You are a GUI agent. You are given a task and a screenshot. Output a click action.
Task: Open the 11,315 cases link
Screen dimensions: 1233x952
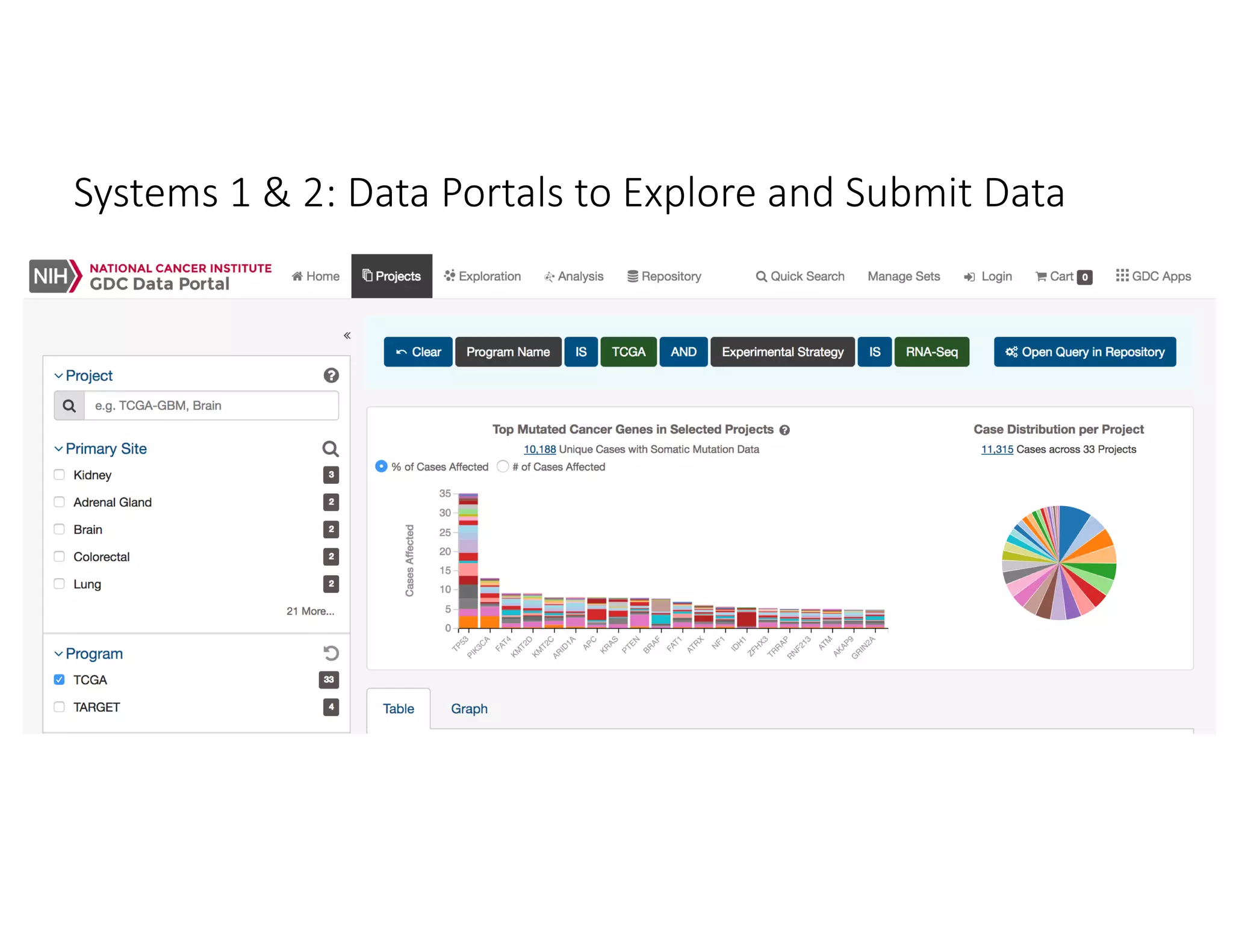pos(997,450)
